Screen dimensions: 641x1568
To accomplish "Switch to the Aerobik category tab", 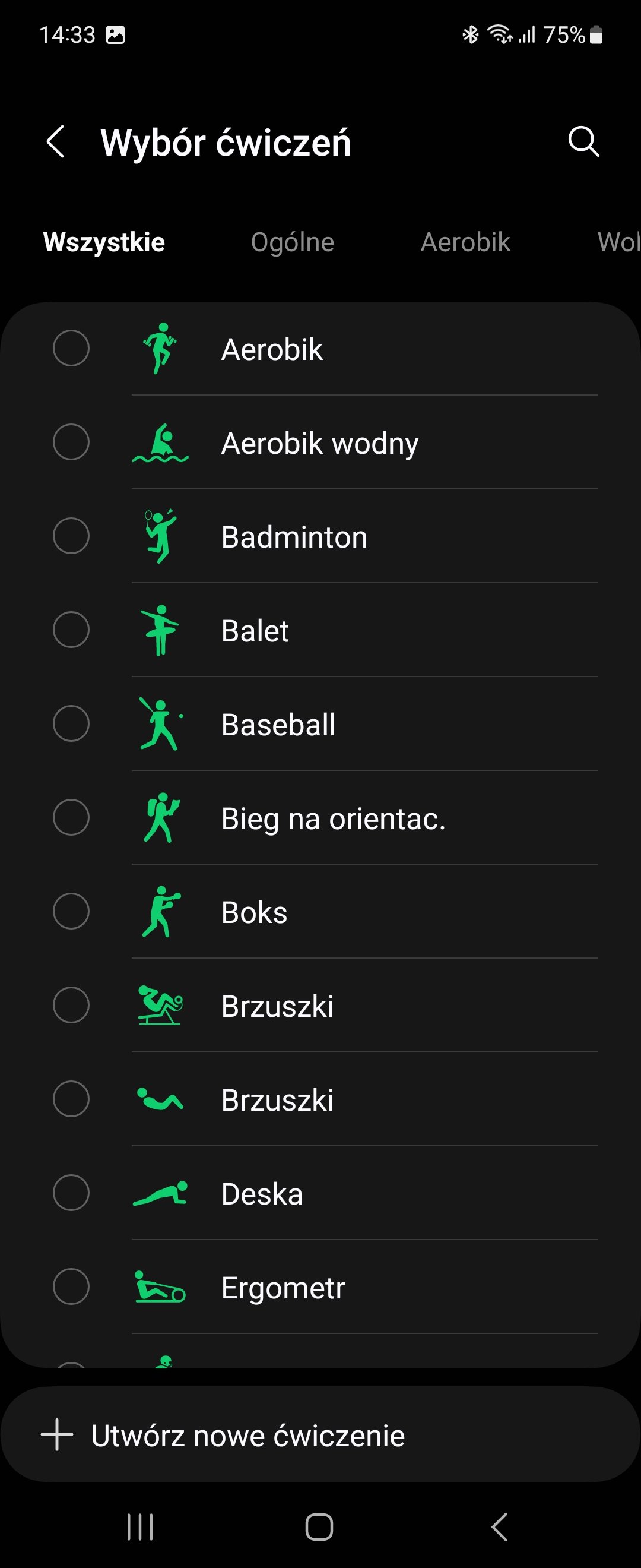I will click(x=465, y=242).
